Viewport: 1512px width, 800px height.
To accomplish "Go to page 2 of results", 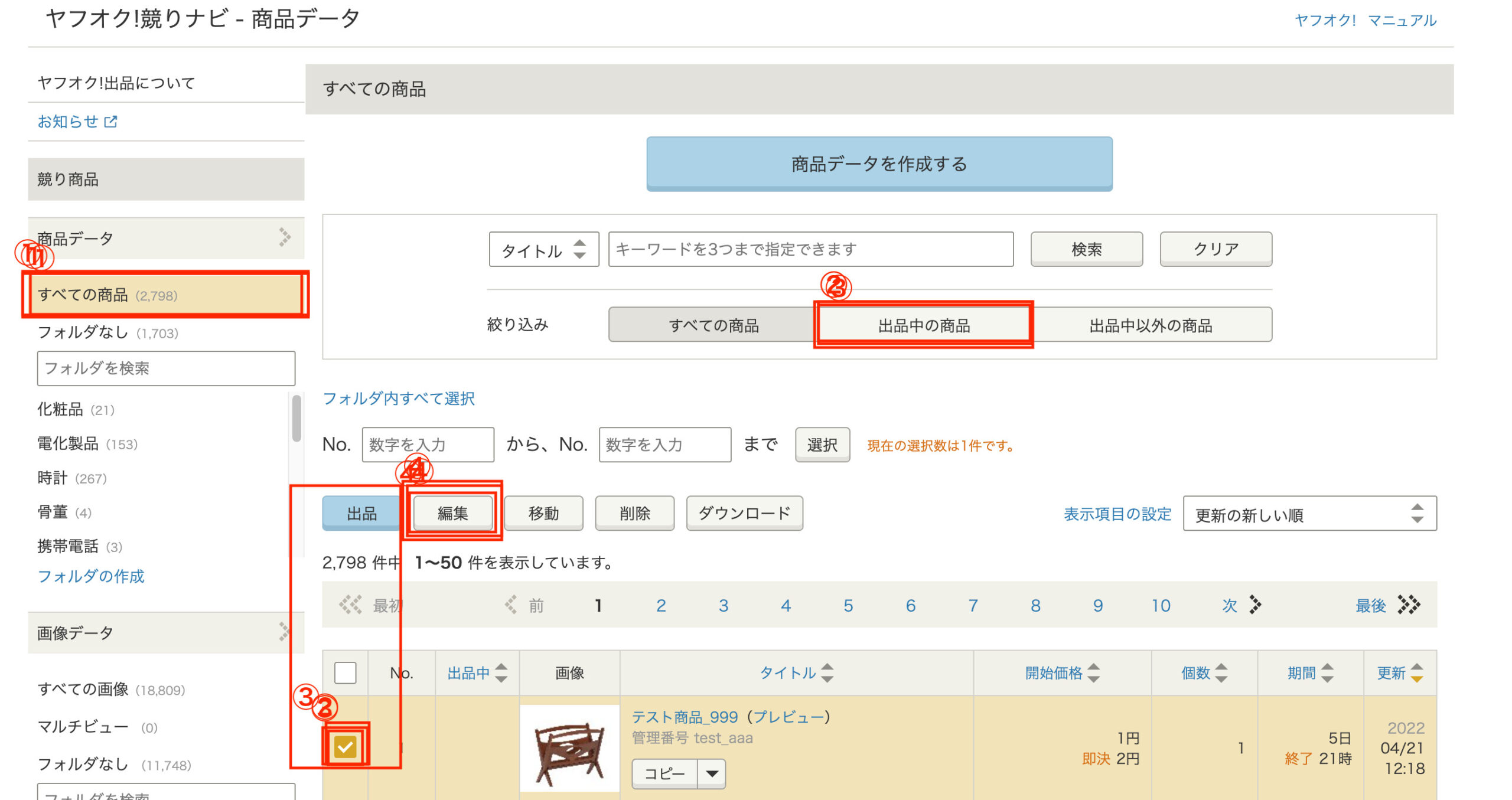I will click(661, 605).
